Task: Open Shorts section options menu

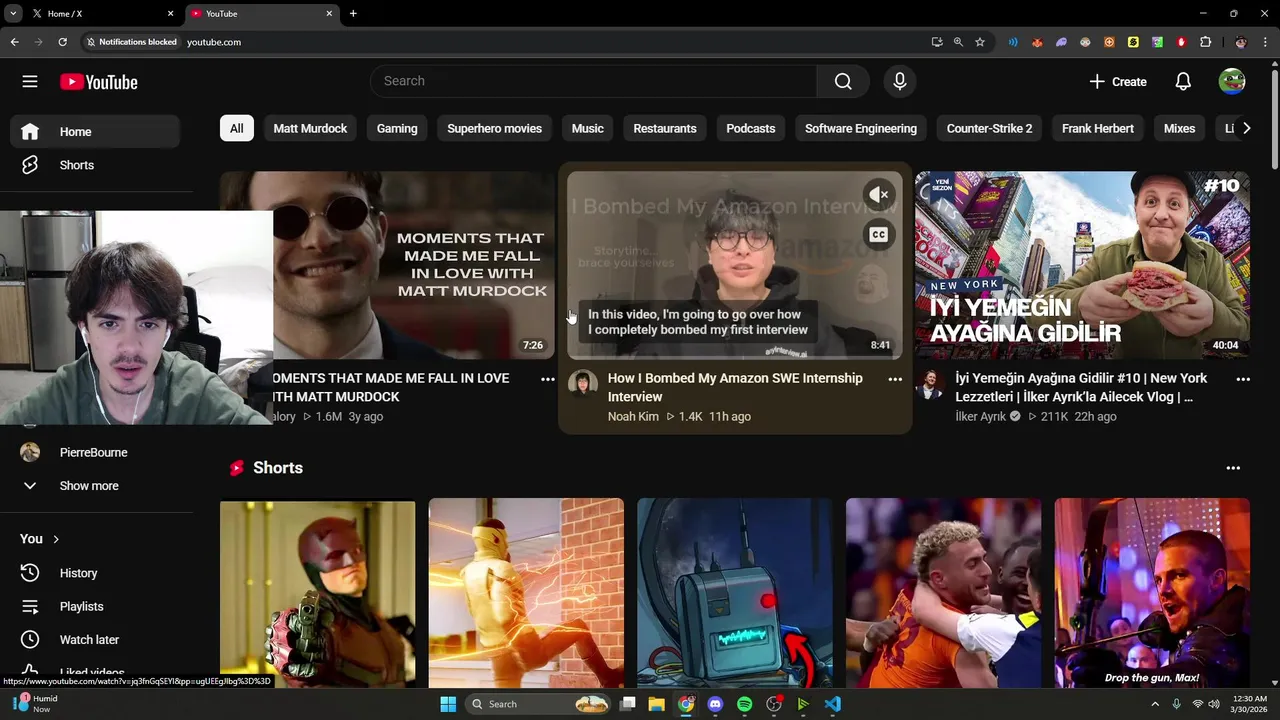Action: point(1233,468)
